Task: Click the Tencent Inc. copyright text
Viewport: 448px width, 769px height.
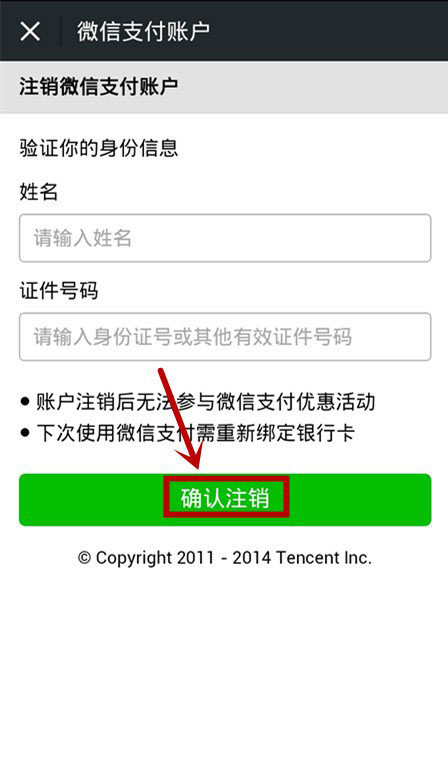Action: point(225,558)
